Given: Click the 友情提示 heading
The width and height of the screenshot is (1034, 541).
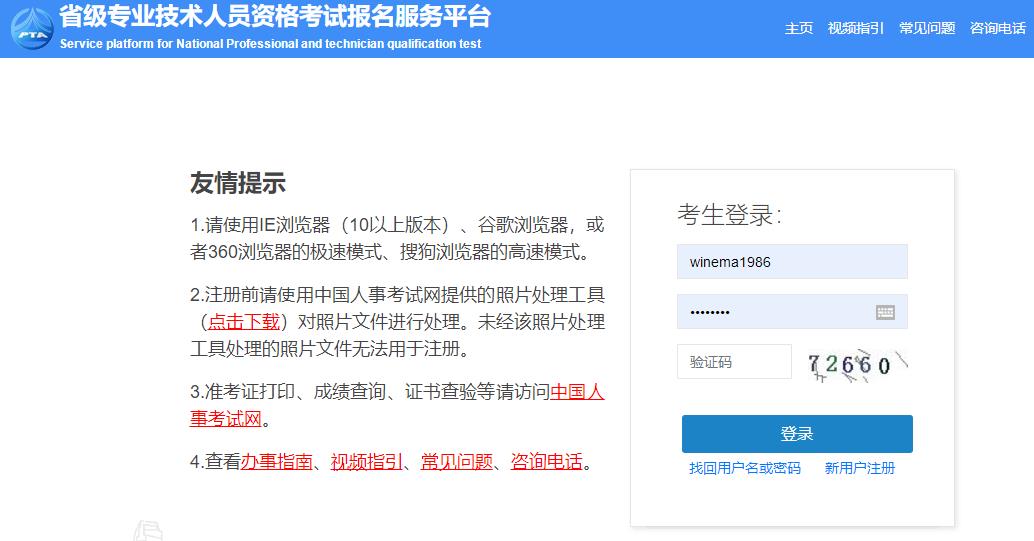Looking at the screenshot, I should (238, 183).
